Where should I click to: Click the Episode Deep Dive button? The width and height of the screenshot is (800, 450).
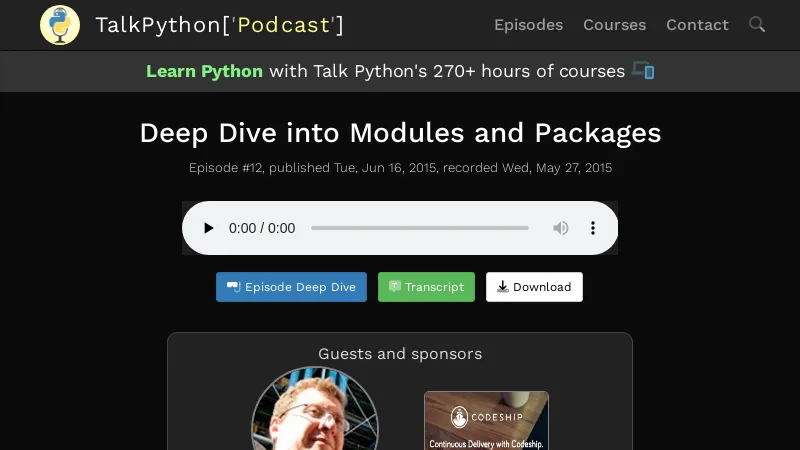[291, 287]
